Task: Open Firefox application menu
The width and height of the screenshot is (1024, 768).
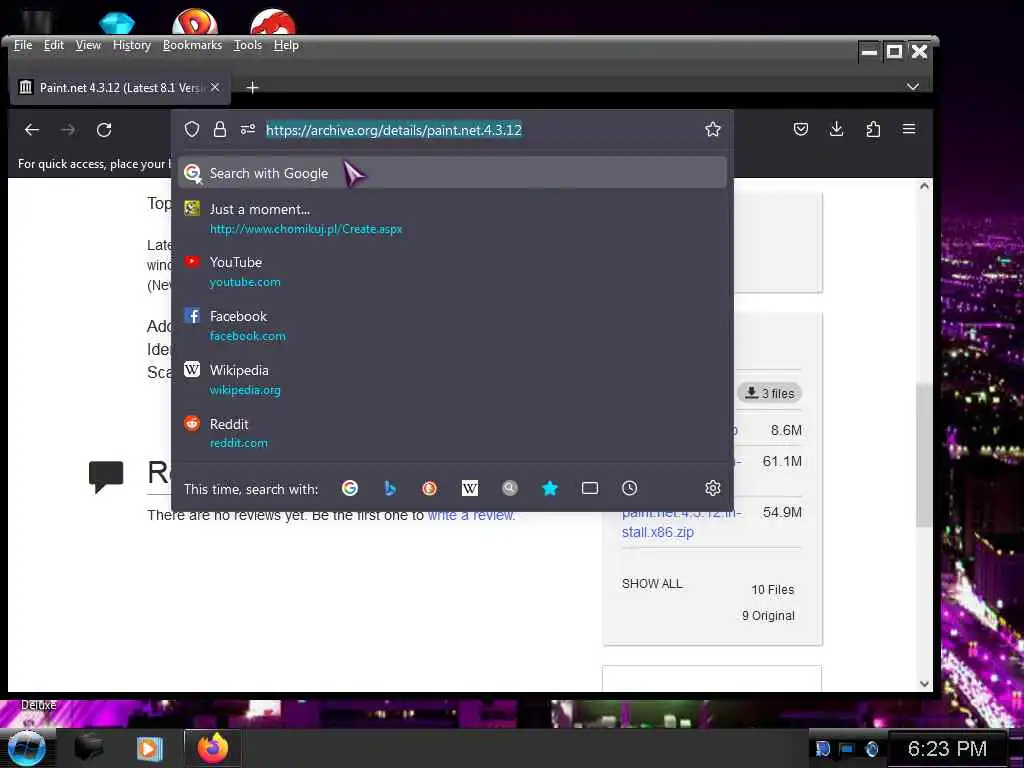Action: point(908,129)
